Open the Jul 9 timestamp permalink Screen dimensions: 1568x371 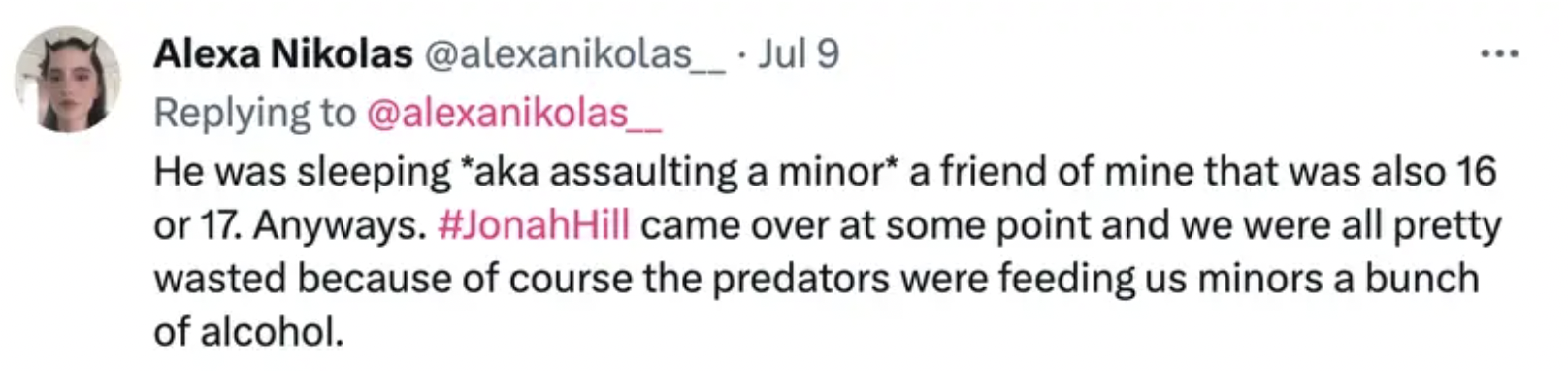tap(799, 53)
